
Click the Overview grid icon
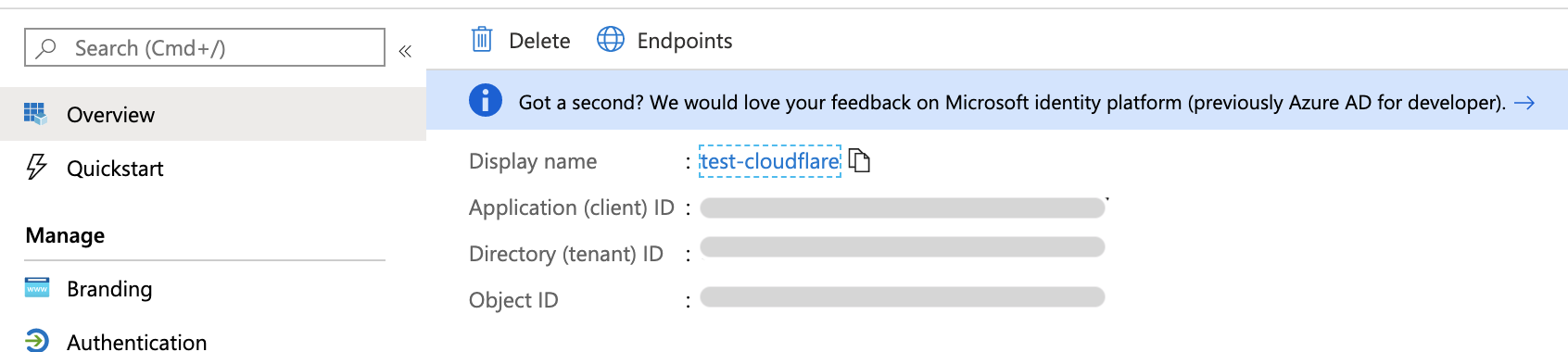35,114
